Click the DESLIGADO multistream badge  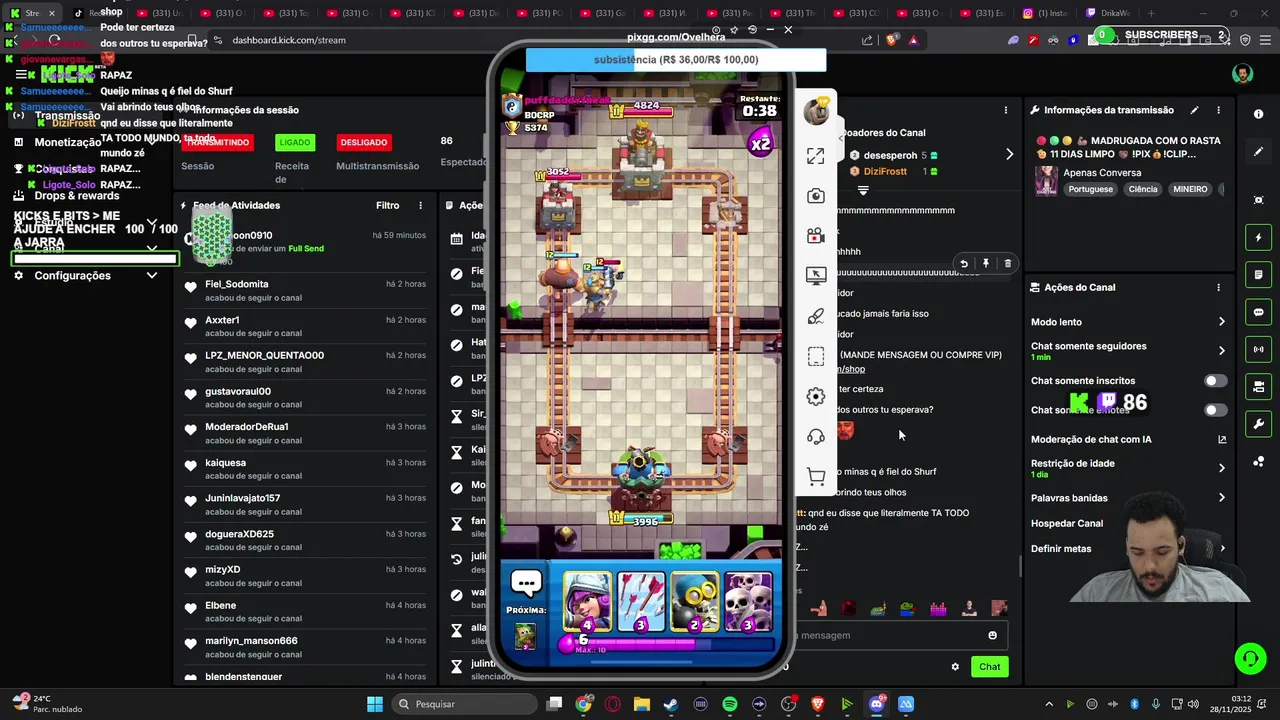click(364, 142)
